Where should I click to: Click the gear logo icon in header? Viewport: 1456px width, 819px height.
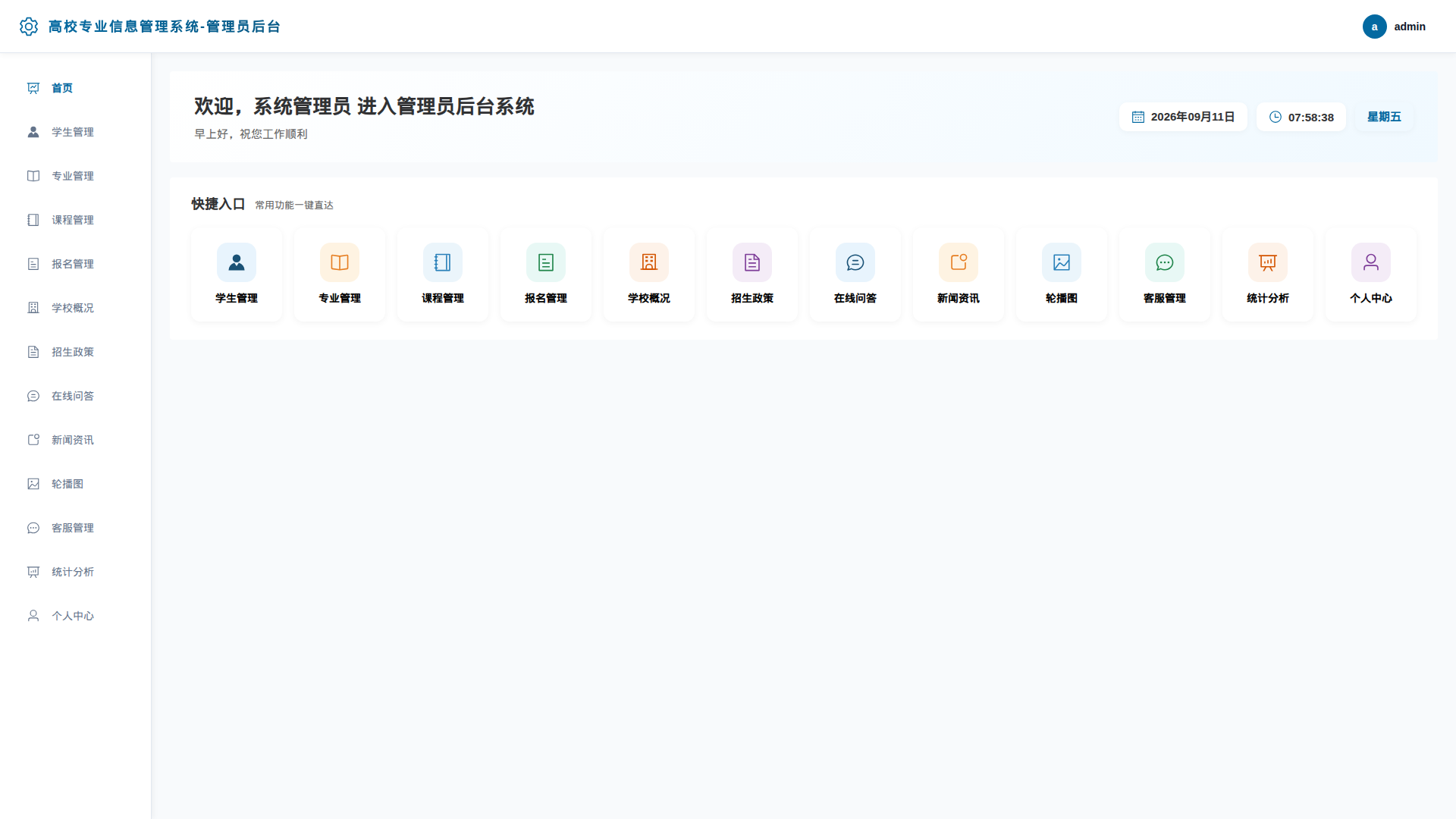click(x=29, y=27)
